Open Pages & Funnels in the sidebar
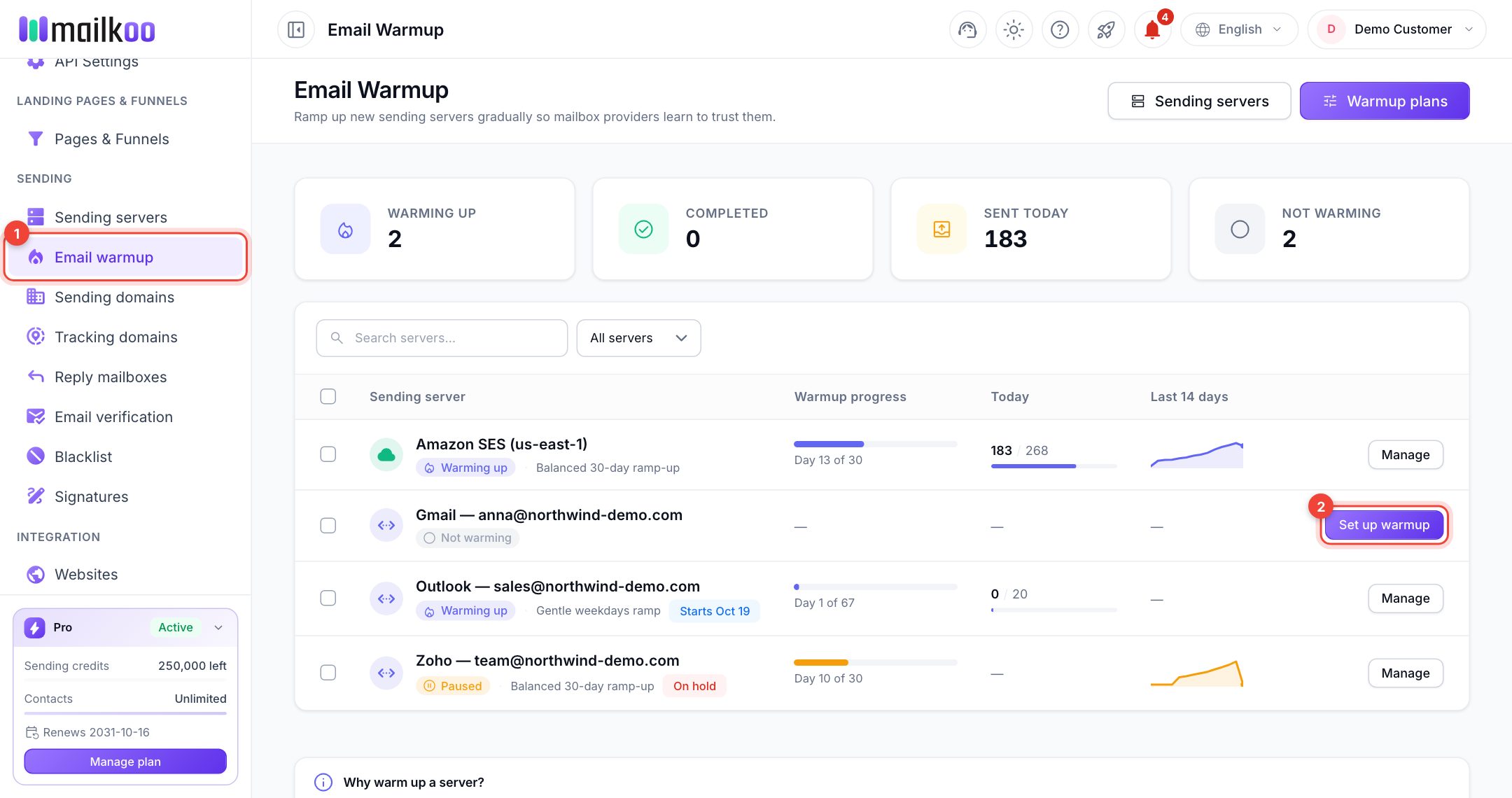 coord(125,139)
